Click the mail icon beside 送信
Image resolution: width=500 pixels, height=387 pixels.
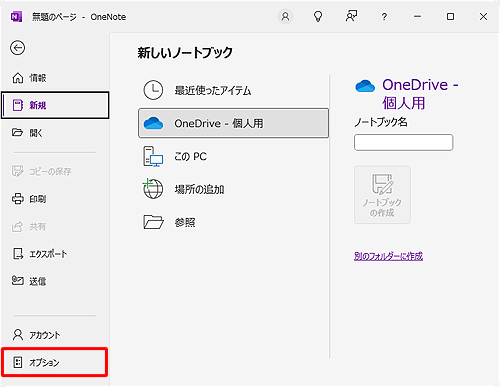(18, 280)
